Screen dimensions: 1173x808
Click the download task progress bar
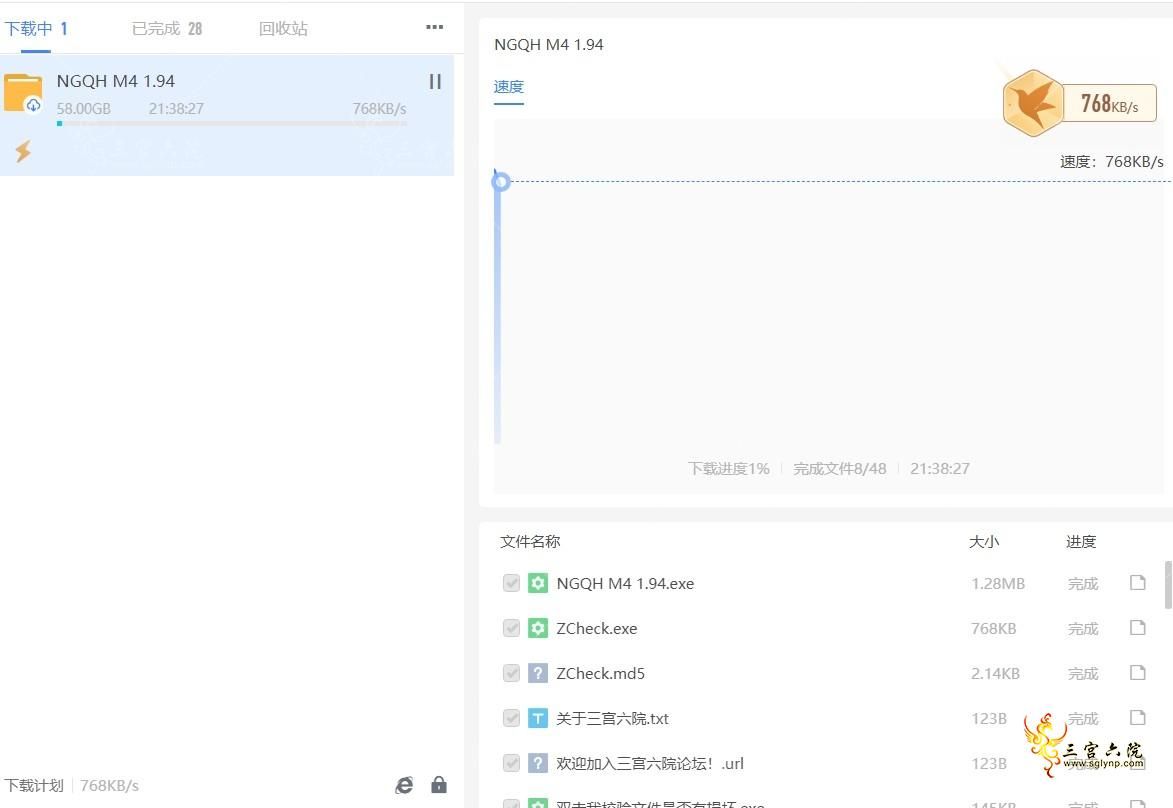tap(232, 123)
